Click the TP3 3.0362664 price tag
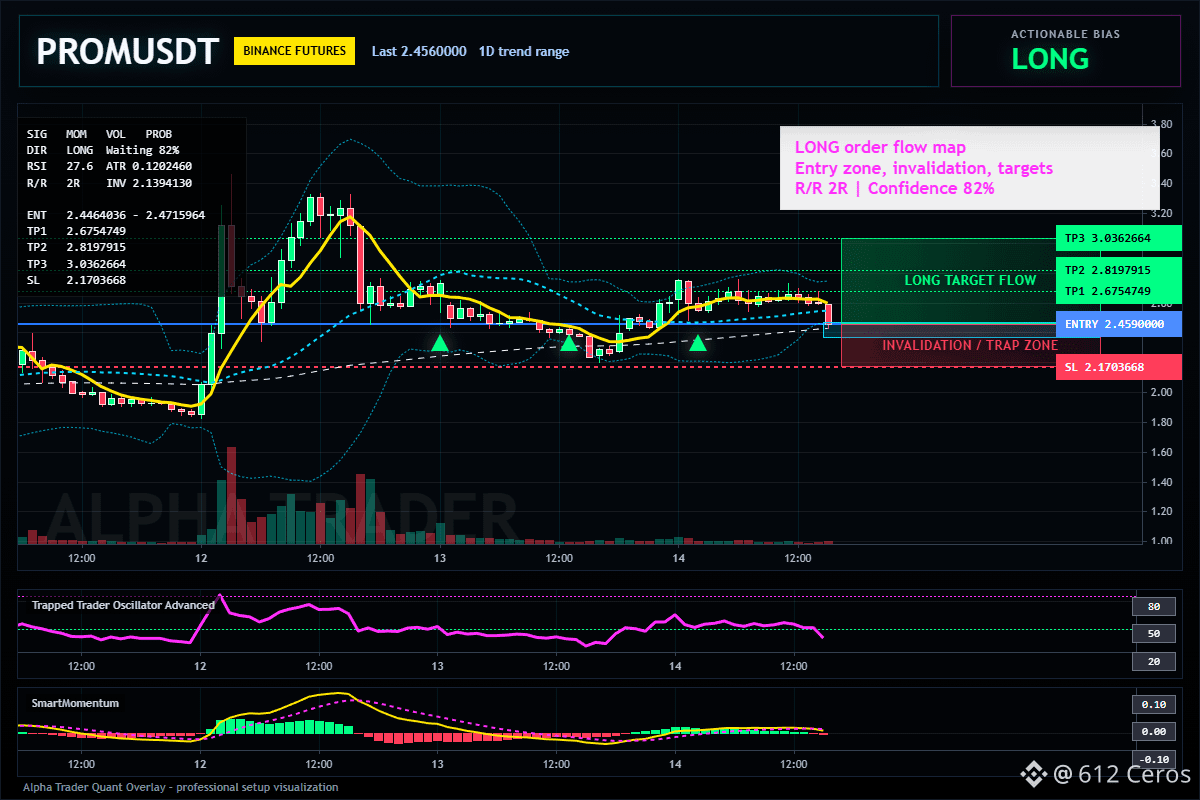The image size is (1200, 800). click(x=1119, y=239)
